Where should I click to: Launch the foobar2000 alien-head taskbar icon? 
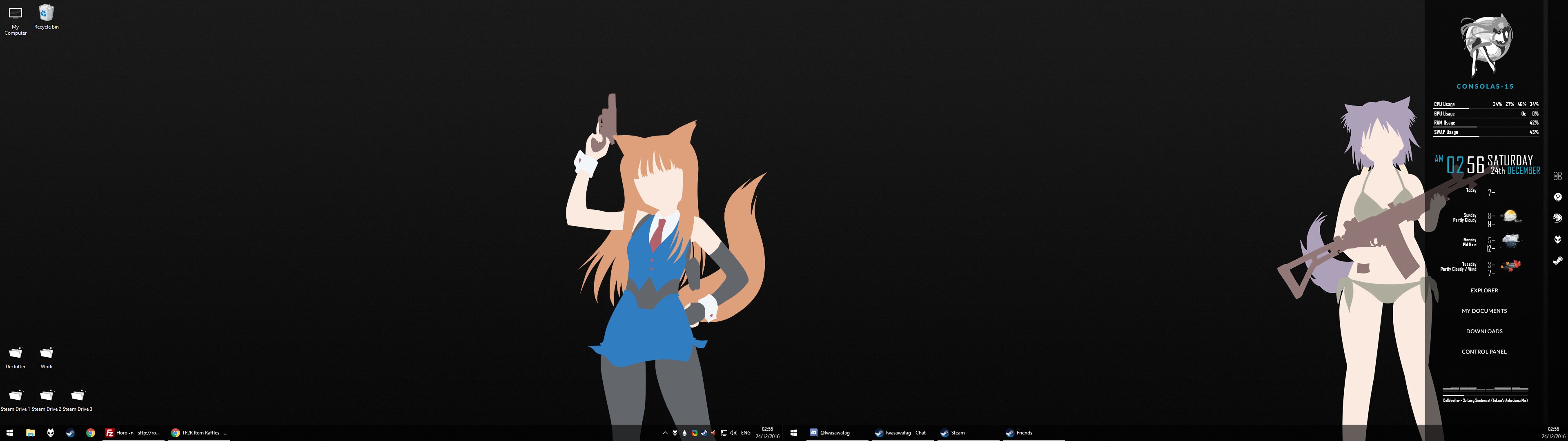pyautogui.click(x=51, y=433)
